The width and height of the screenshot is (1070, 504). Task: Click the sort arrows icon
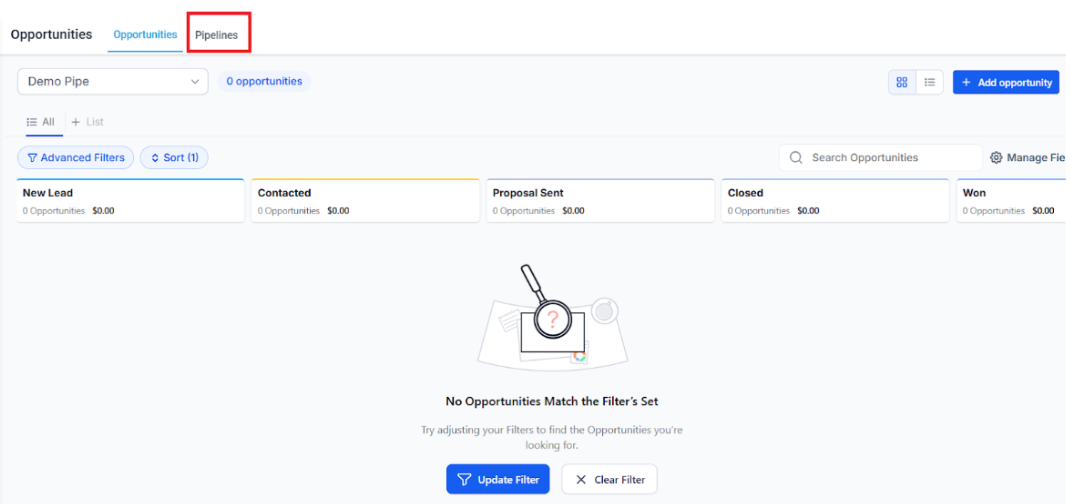155,158
